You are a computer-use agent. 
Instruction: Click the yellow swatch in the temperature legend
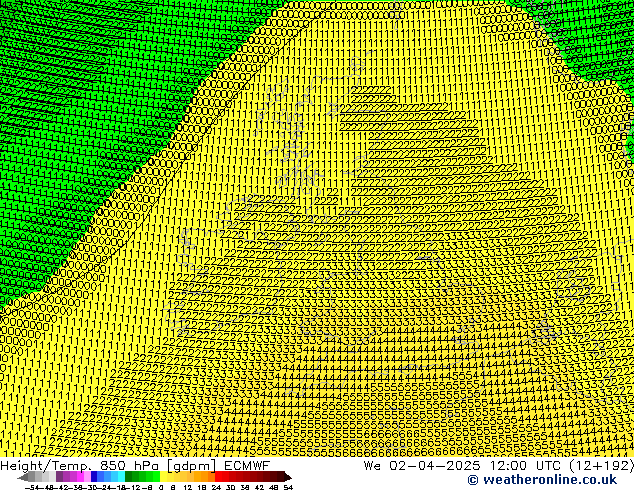tap(163, 477)
